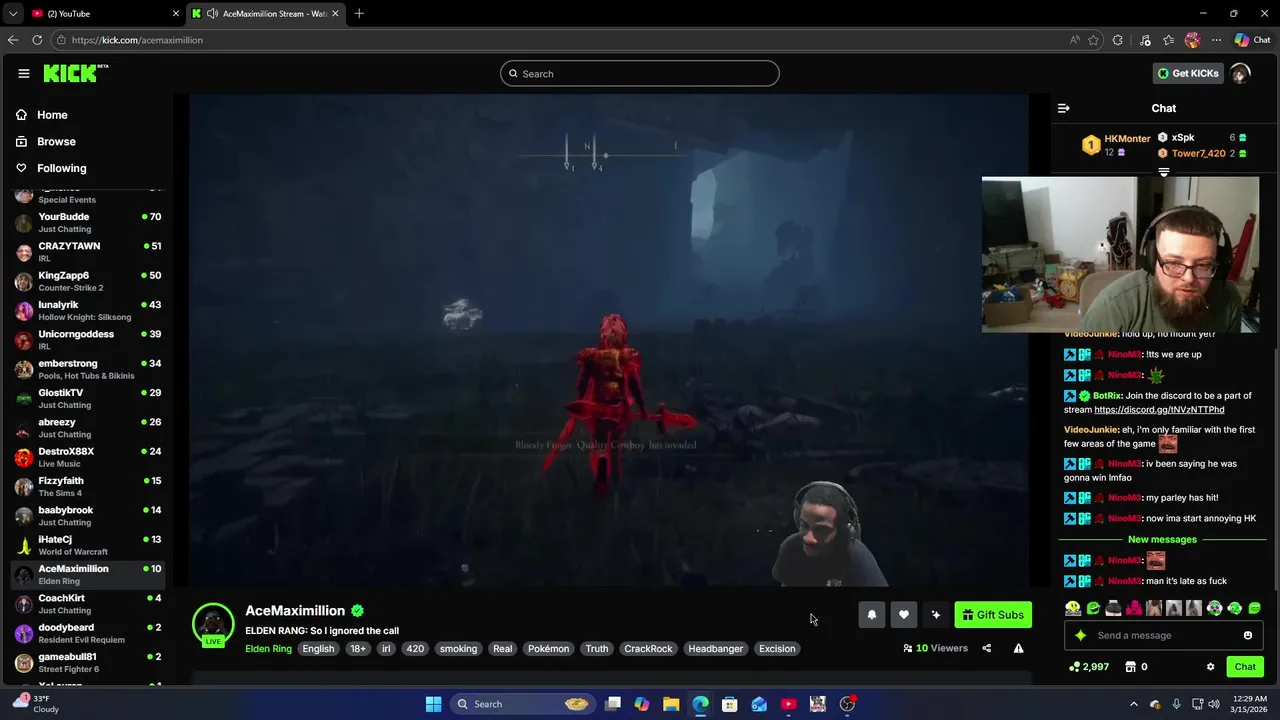Click the smoking tag
Image resolution: width=1280 pixels, height=720 pixels.
(458, 648)
